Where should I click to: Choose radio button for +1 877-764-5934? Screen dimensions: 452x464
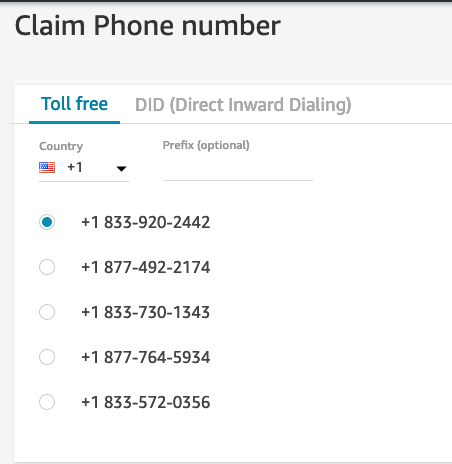(47, 357)
